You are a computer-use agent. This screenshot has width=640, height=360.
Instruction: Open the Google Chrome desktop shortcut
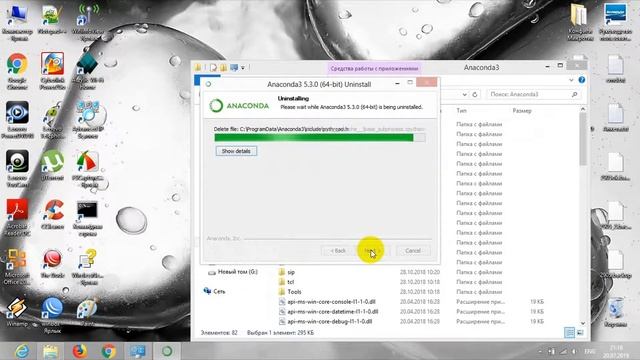17,71
